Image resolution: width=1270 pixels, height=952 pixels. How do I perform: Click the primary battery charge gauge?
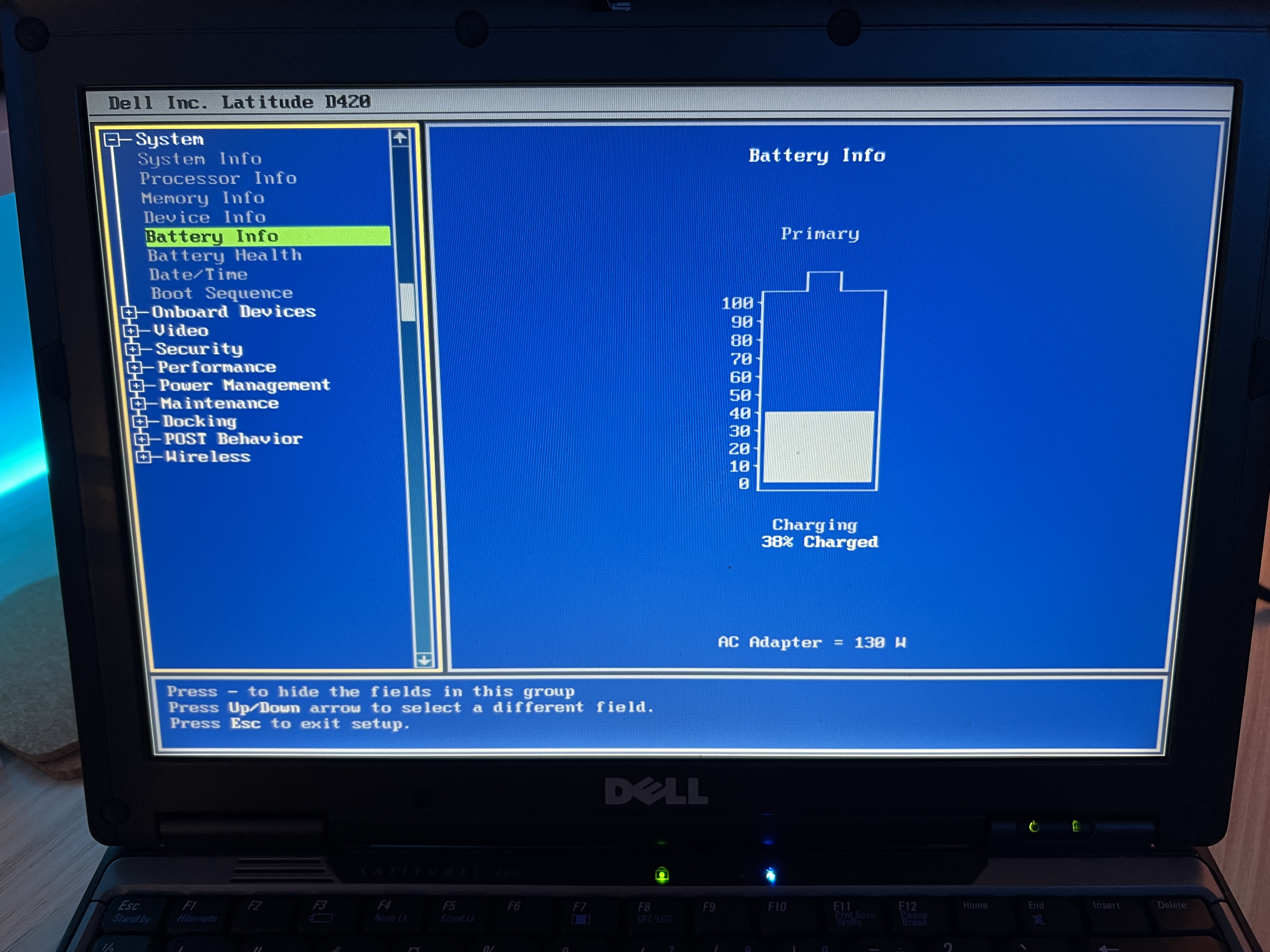pos(821,390)
